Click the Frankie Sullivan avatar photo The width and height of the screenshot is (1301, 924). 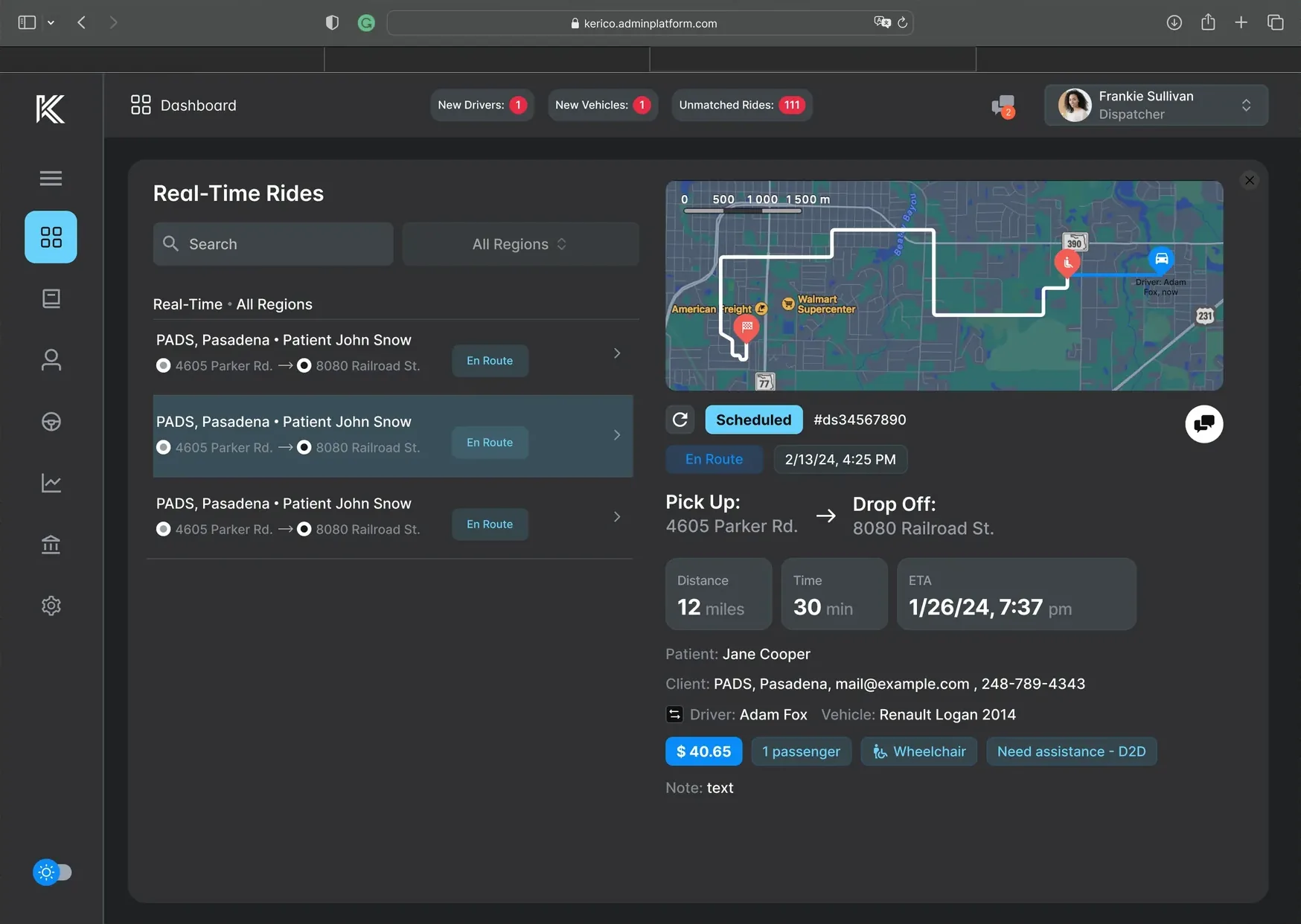point(1075,105)
